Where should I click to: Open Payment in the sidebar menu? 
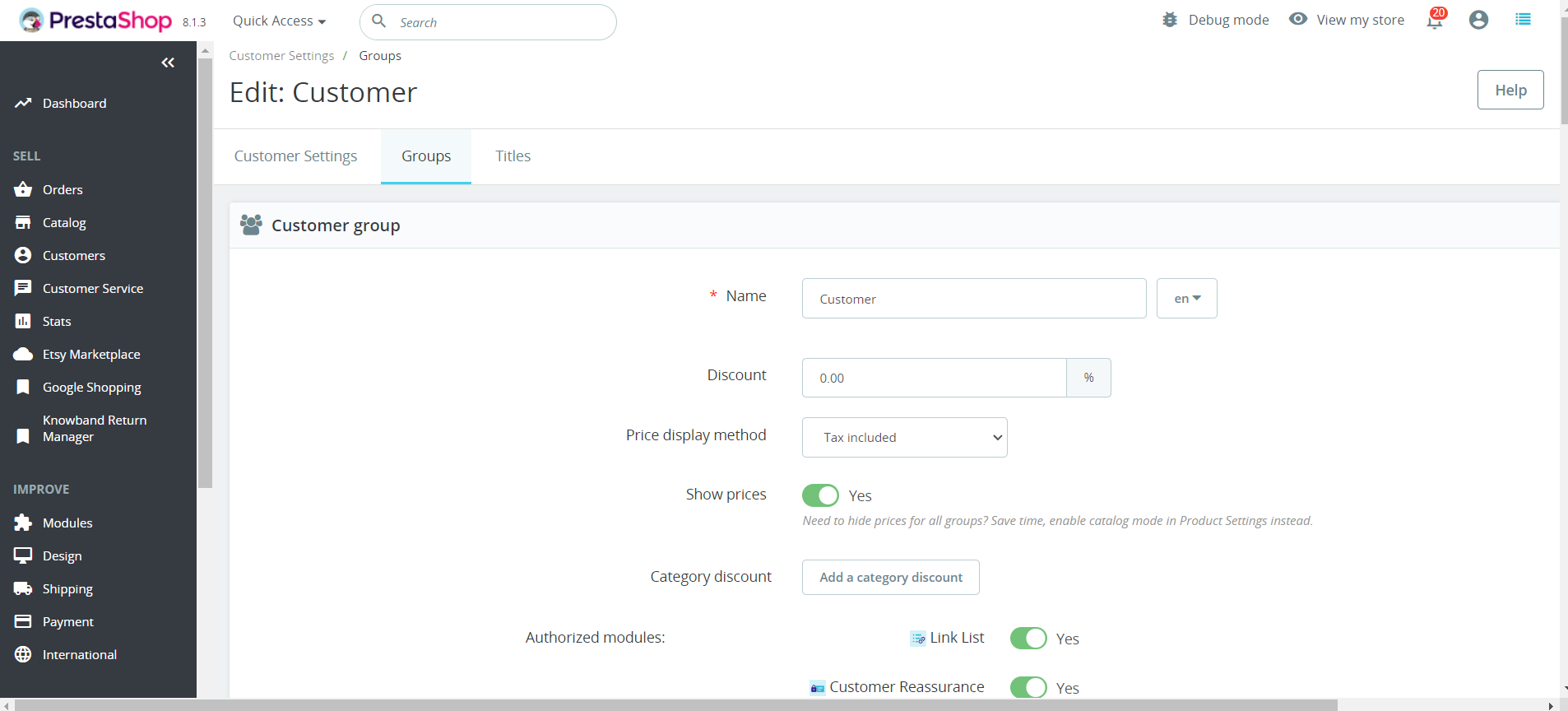[x=68, y=621]
